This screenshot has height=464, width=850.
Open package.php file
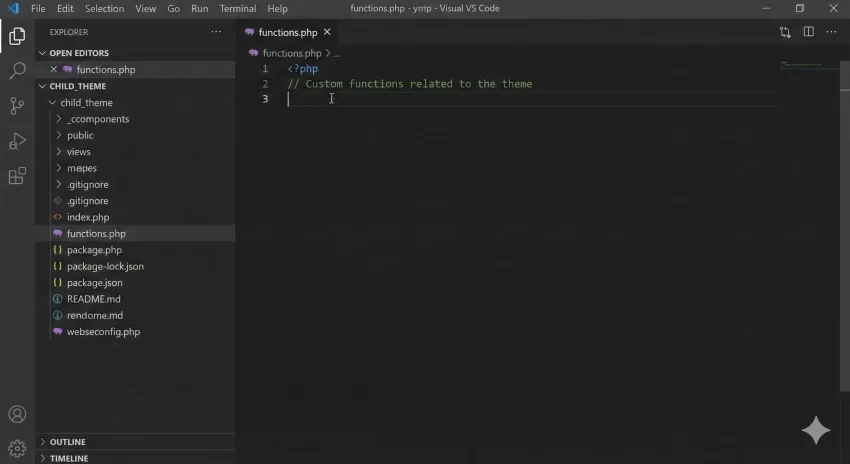(x=94, y=250)
